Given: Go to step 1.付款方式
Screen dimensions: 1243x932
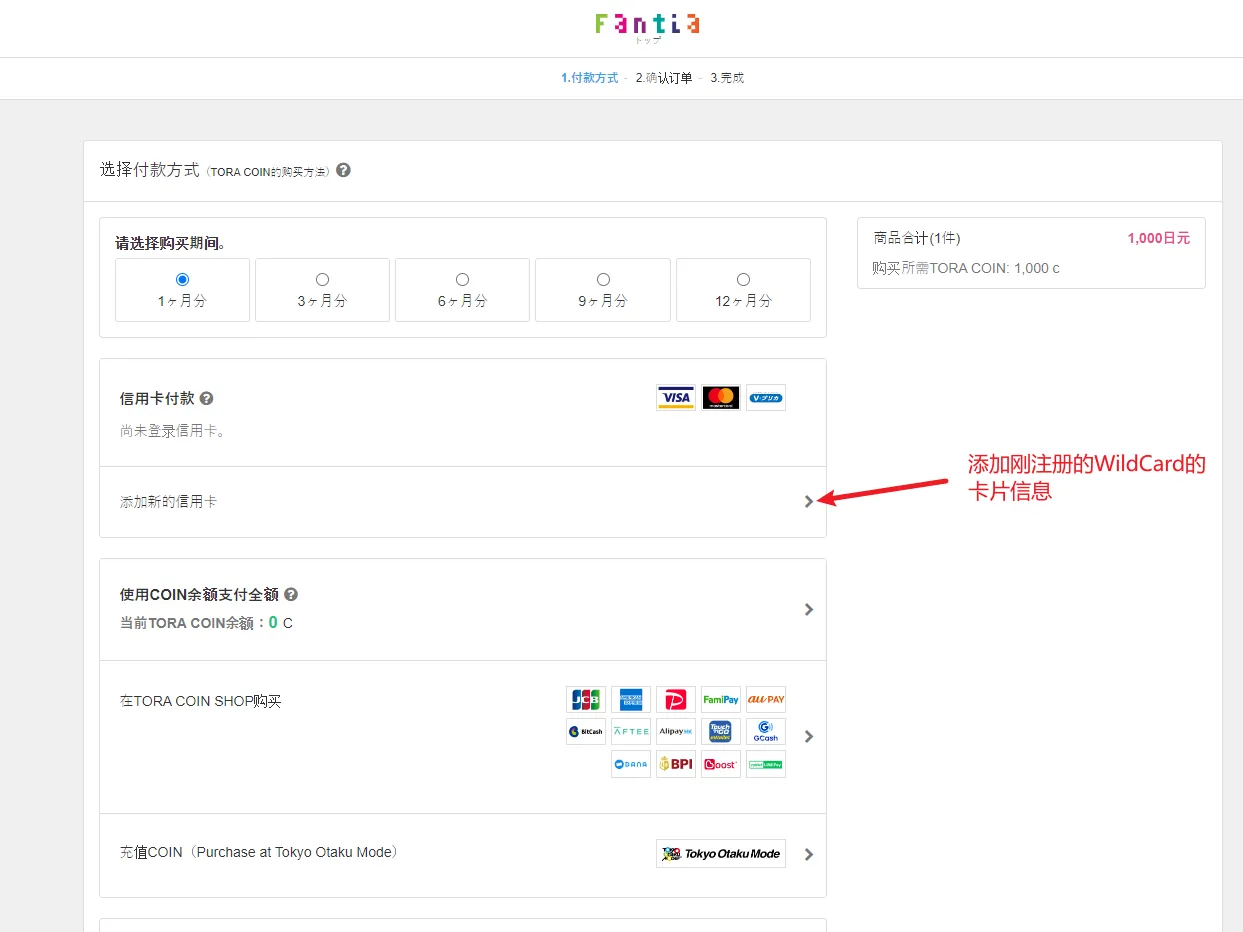Looking at the screenshot, I should 589,78.
